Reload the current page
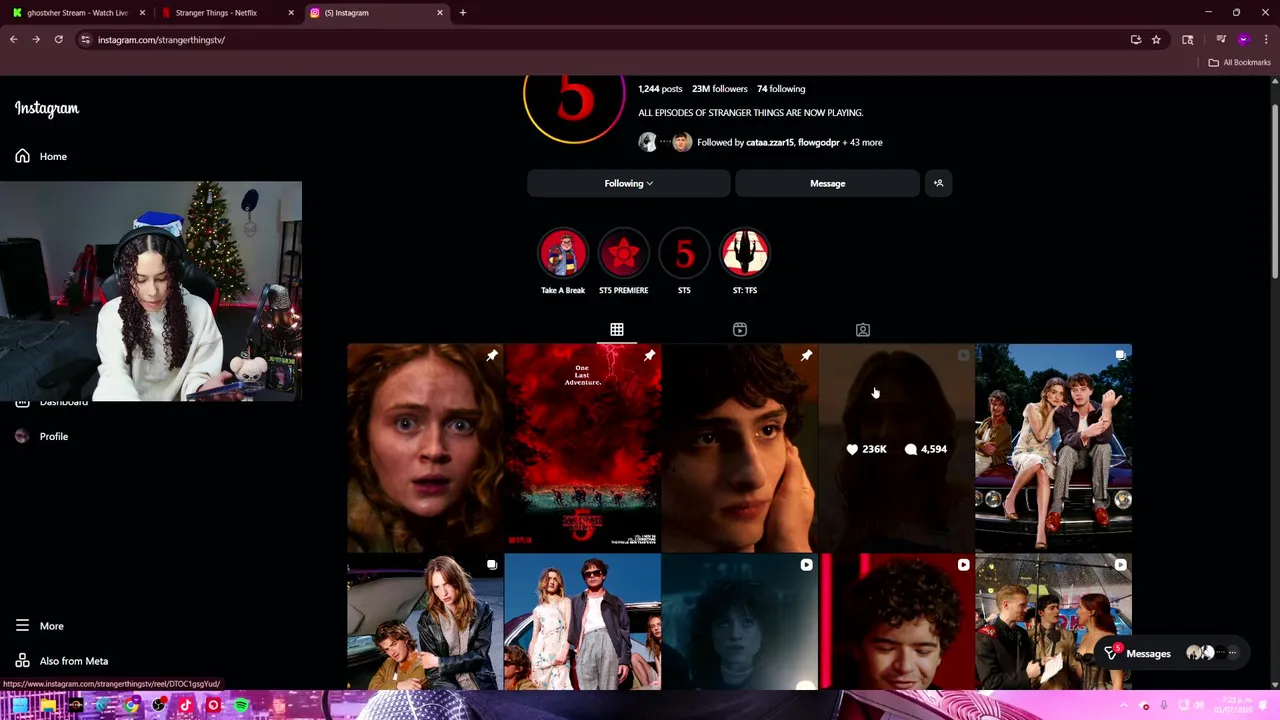 point(59,40)
